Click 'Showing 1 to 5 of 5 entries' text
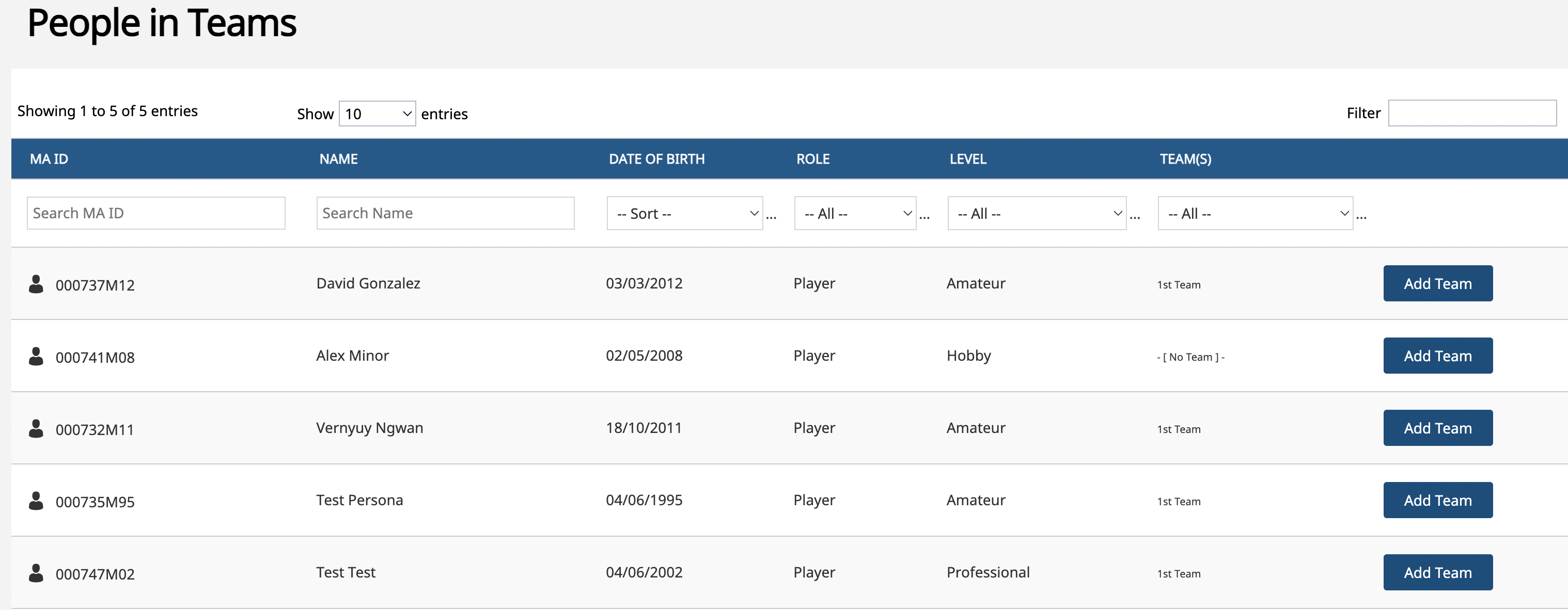 [x=108, y=111]
